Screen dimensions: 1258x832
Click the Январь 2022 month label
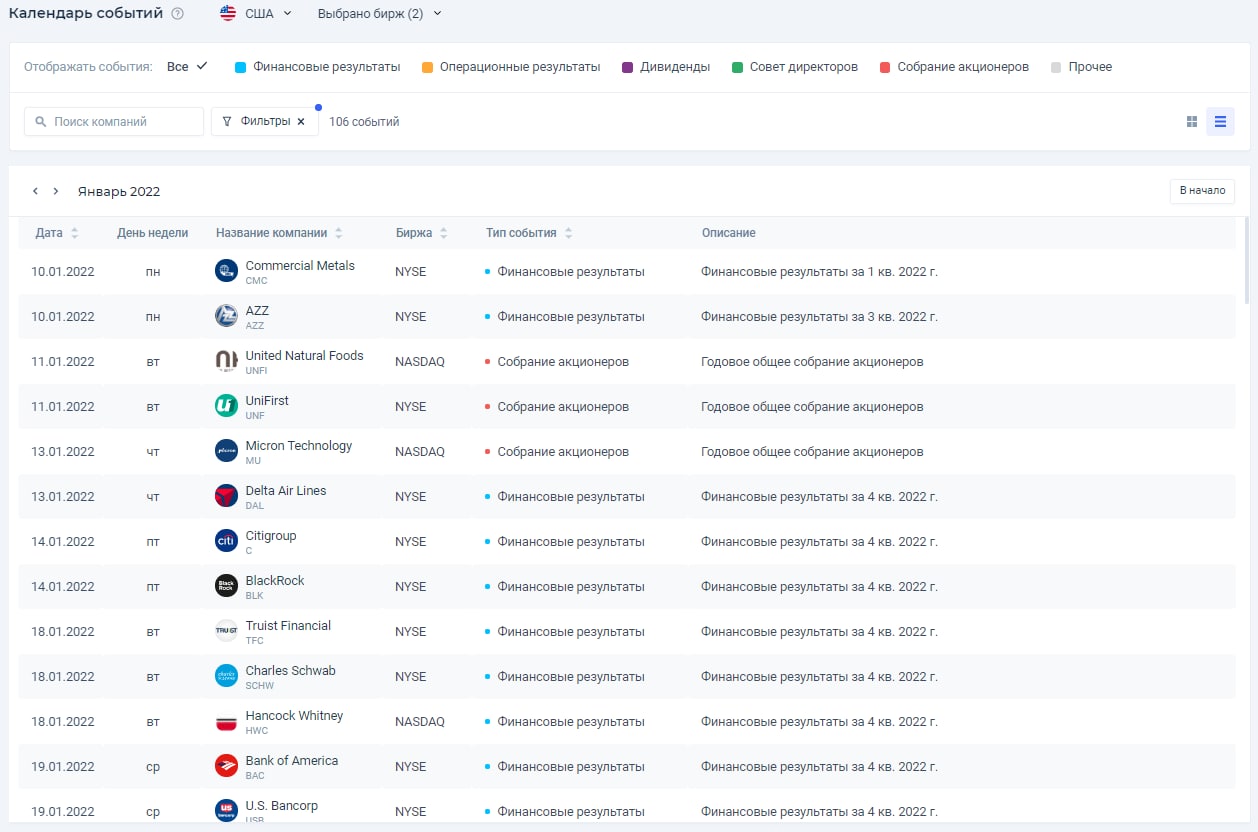coord(119,191)
